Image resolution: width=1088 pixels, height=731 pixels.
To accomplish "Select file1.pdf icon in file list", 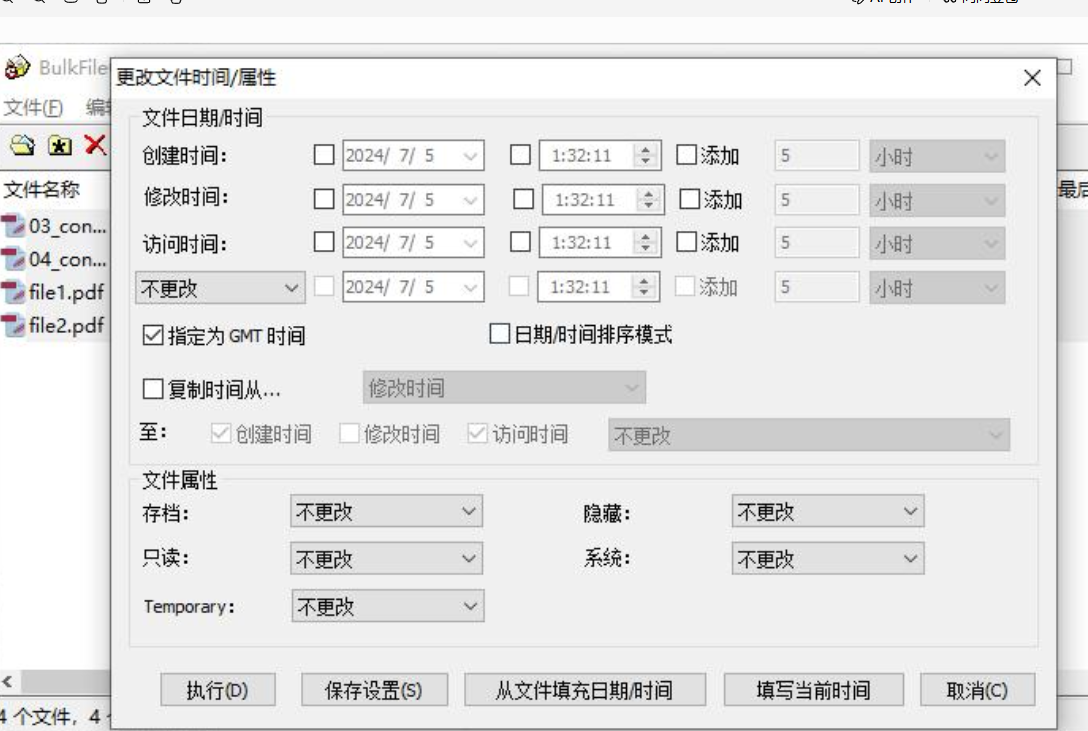I will [x=13, y=292].
